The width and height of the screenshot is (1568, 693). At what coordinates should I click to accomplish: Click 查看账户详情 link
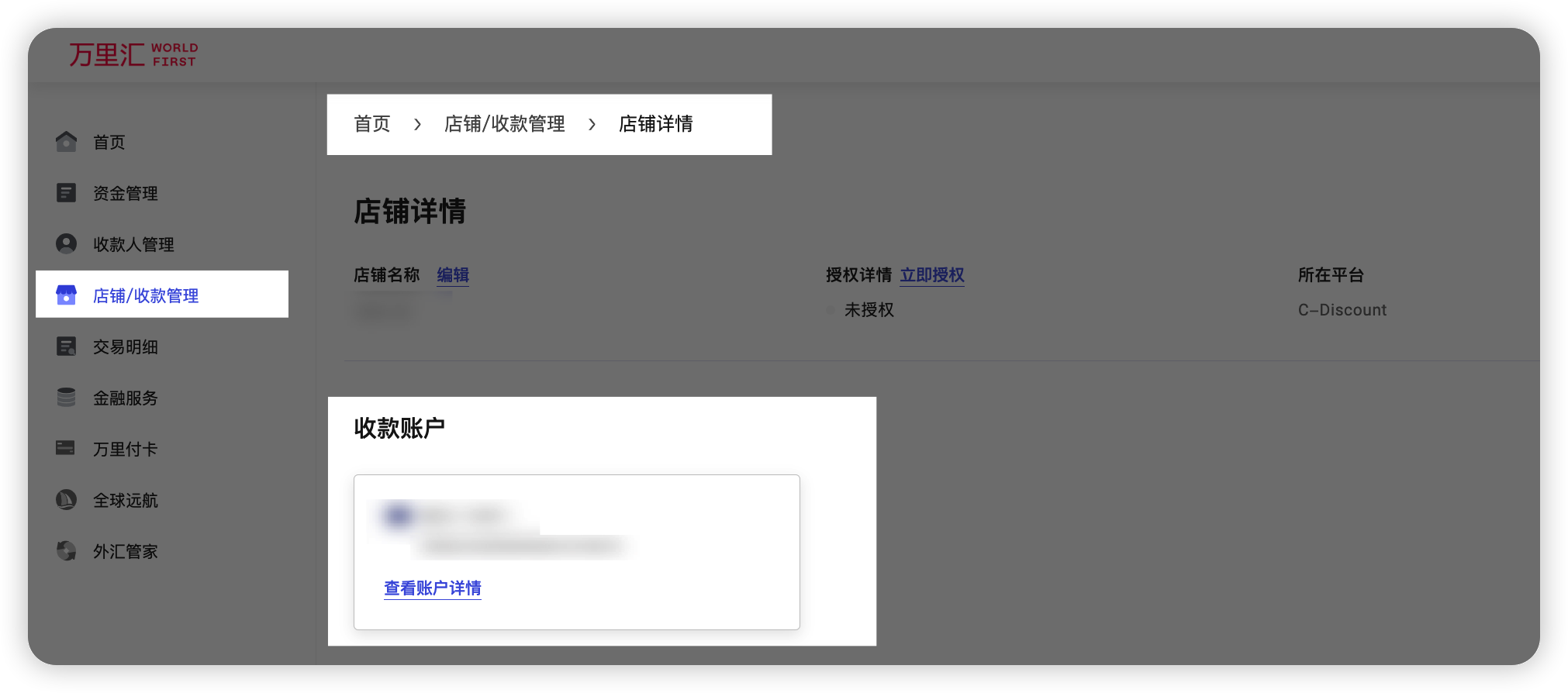click(433, 588)
